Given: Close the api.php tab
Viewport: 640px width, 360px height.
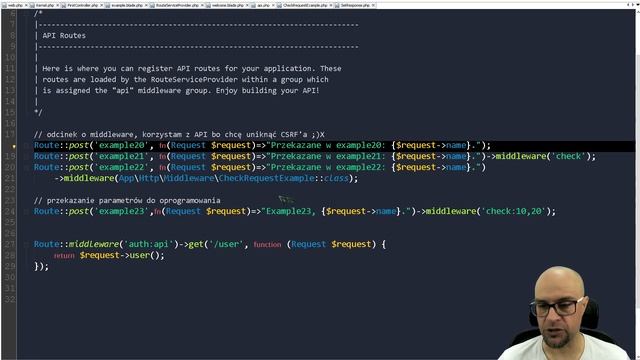Looking at the screenshot, I should tap(273, 5).
